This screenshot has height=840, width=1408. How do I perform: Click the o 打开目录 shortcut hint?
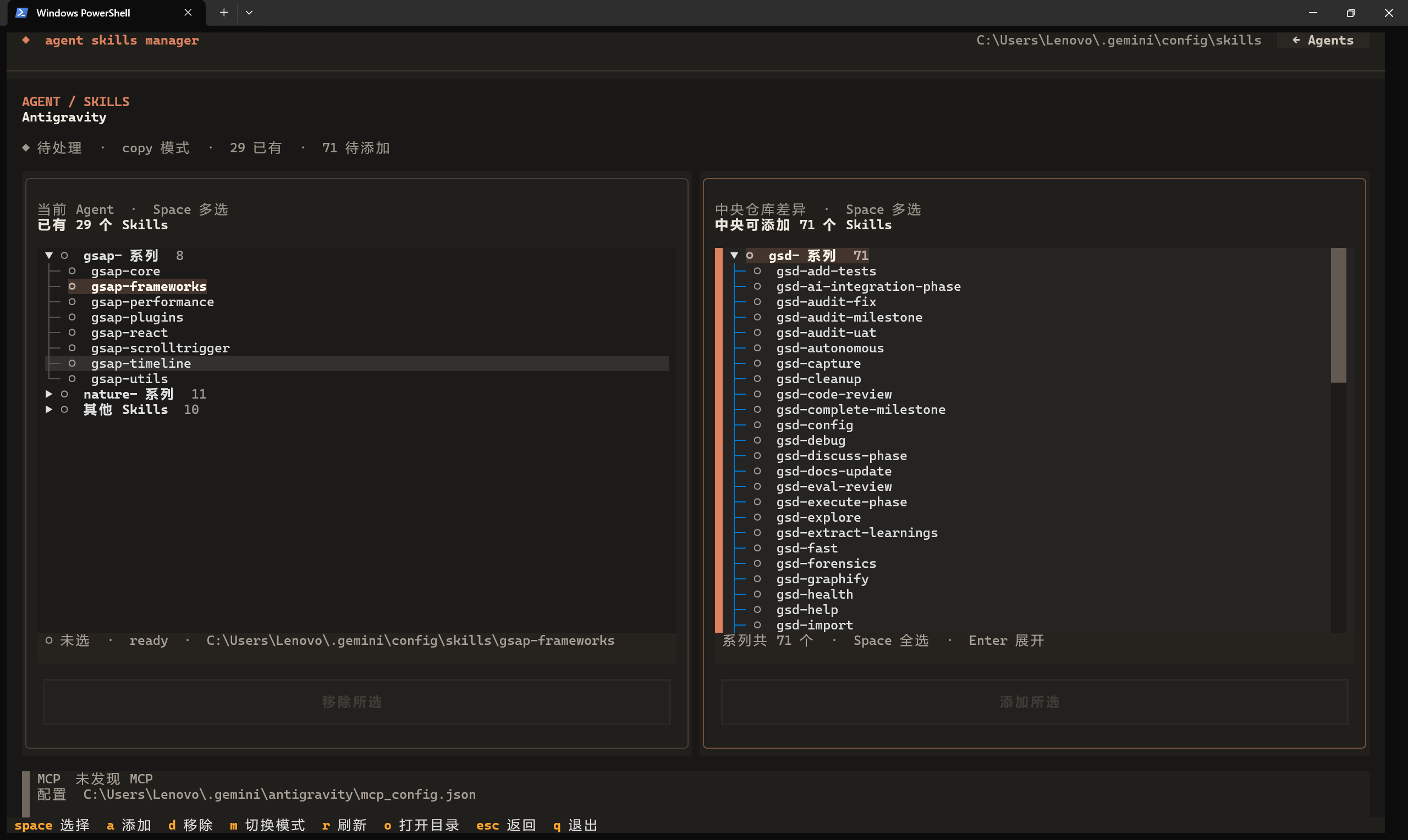click(421, 825)
